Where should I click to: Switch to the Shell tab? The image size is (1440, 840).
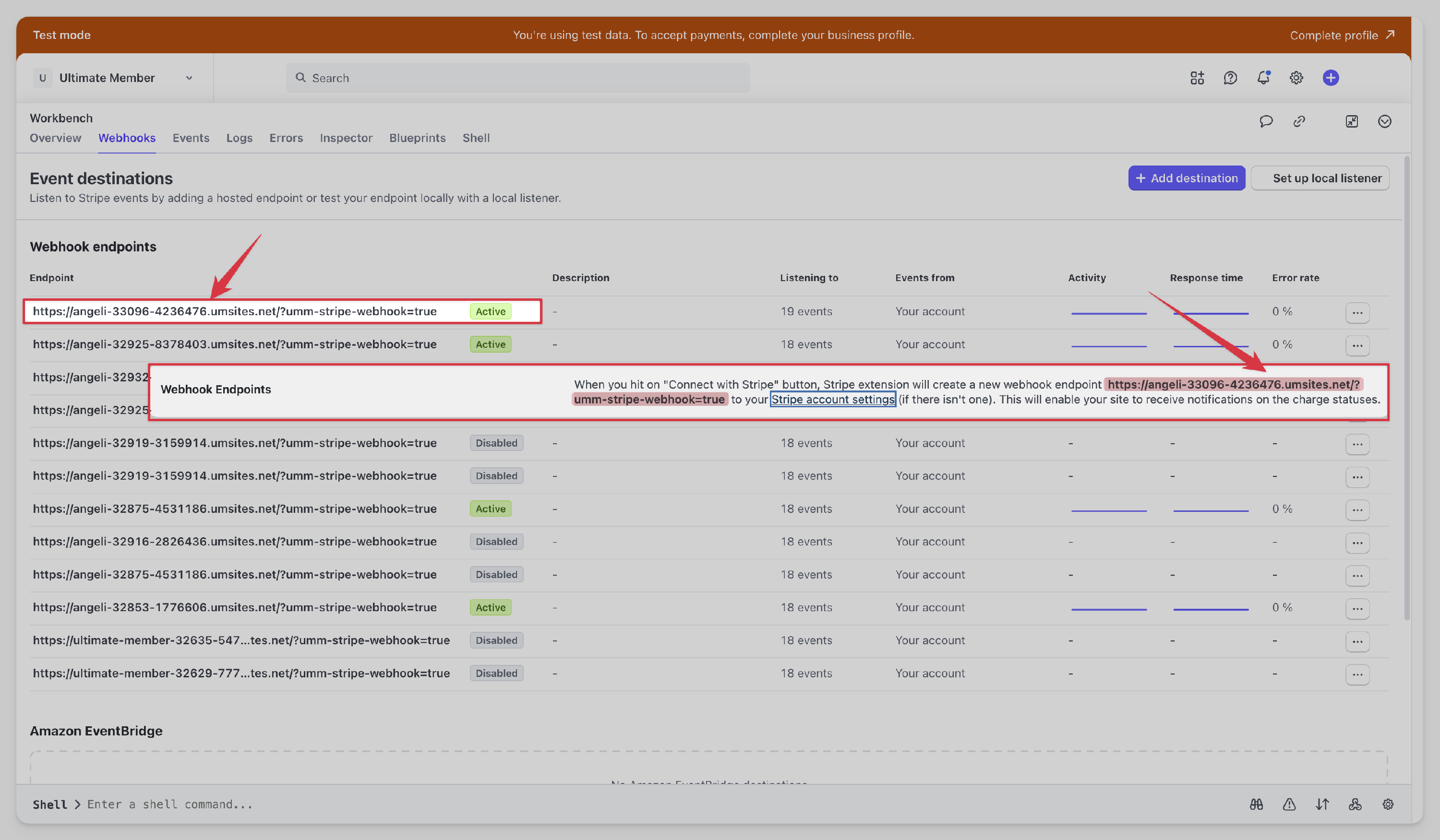476,138
